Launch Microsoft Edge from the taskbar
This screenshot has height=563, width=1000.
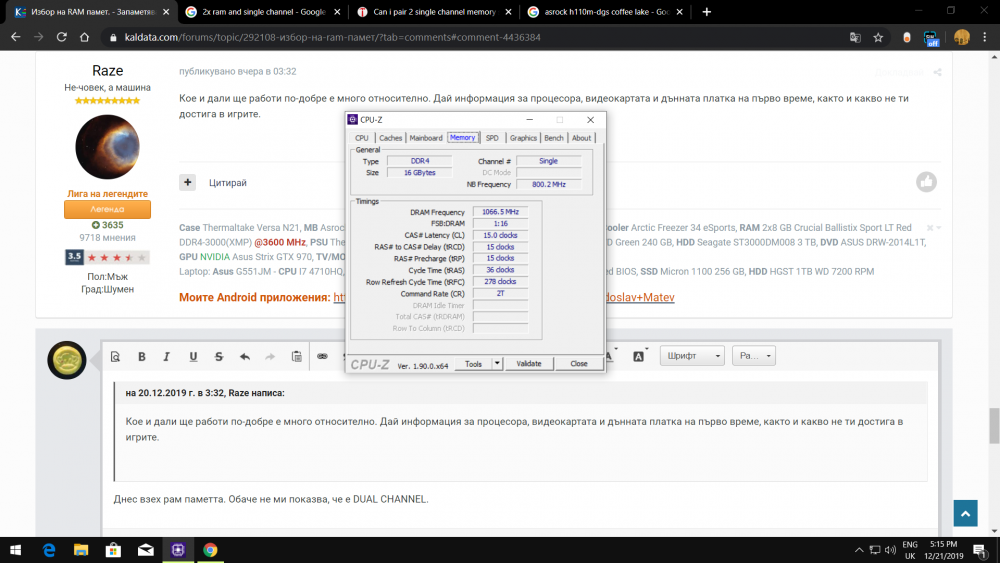(48, 550)
